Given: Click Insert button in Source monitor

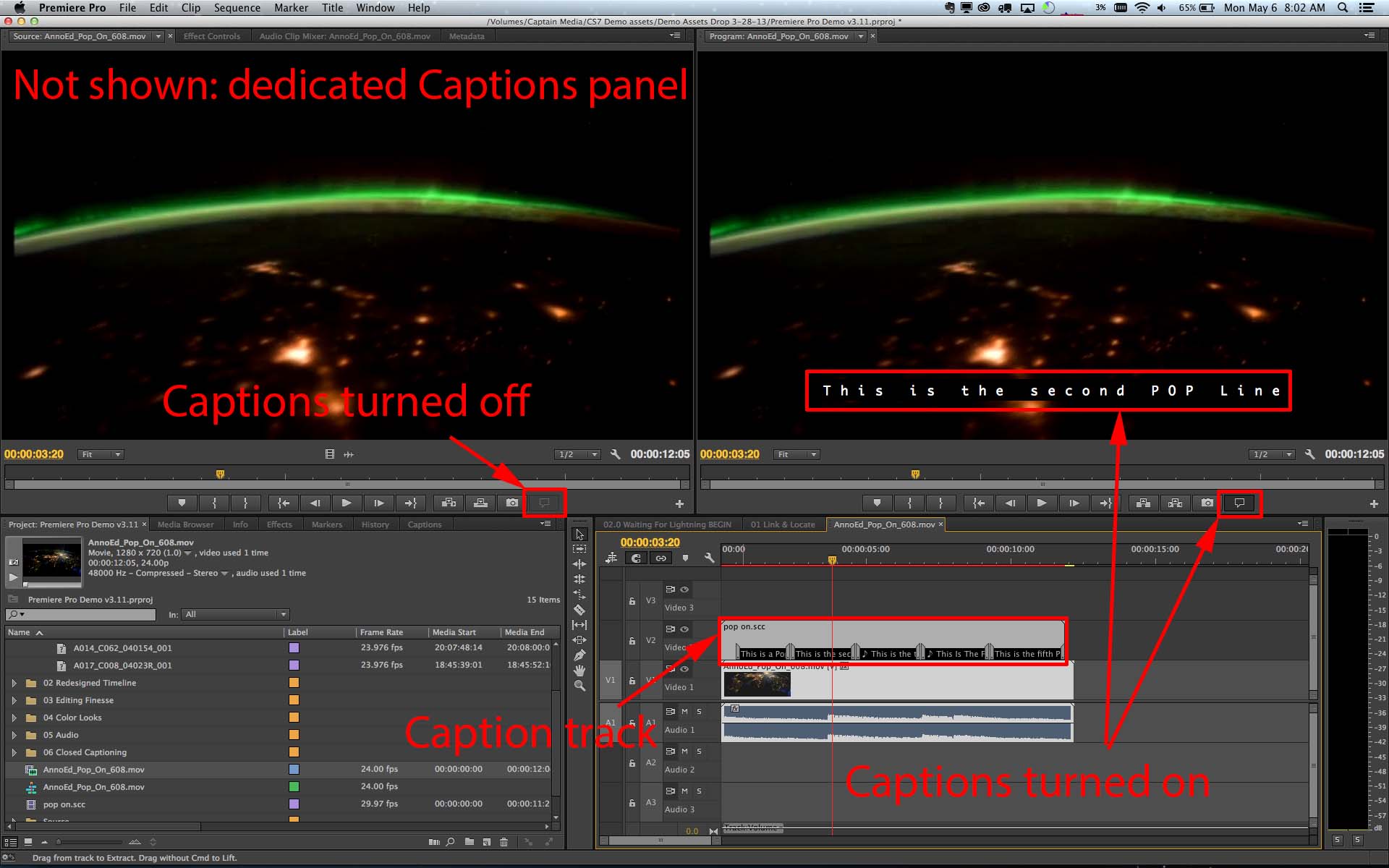Looking at the screenshot, I should pos(449,503).
